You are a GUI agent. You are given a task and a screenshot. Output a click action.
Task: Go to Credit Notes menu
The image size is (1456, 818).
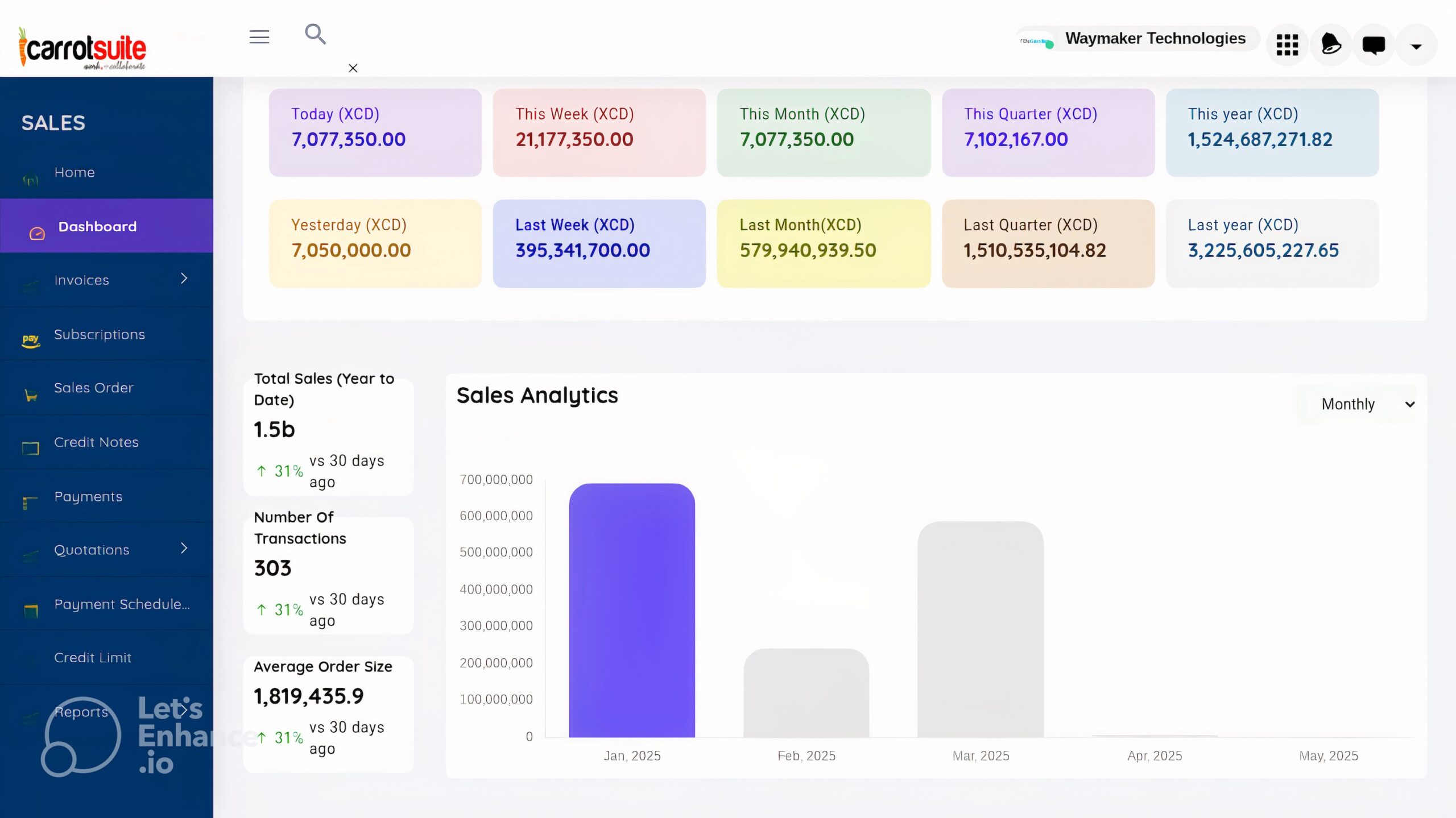pyautogui.click(x=96, y=442)
